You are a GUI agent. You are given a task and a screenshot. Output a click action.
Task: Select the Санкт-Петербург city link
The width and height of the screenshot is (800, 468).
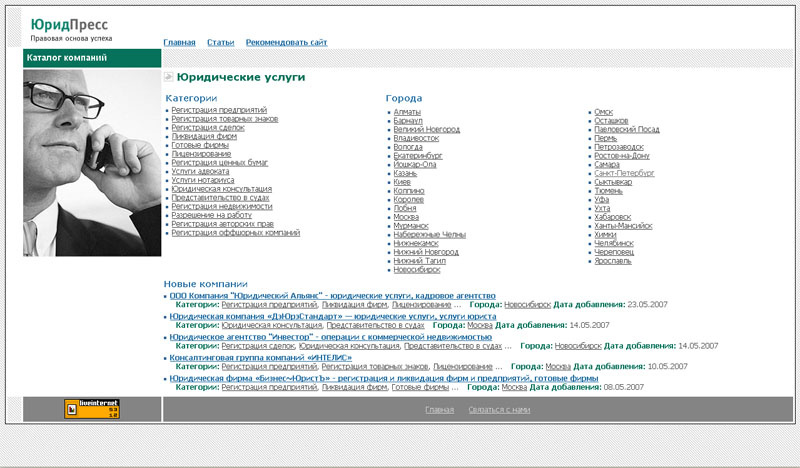pyautogui.click(x=624, y=172)
